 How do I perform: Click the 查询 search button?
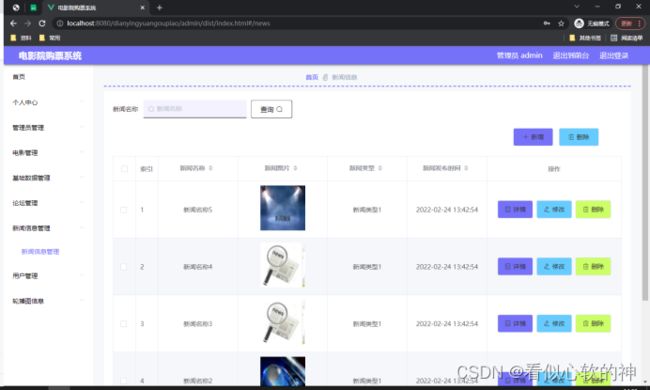(272, 109)
